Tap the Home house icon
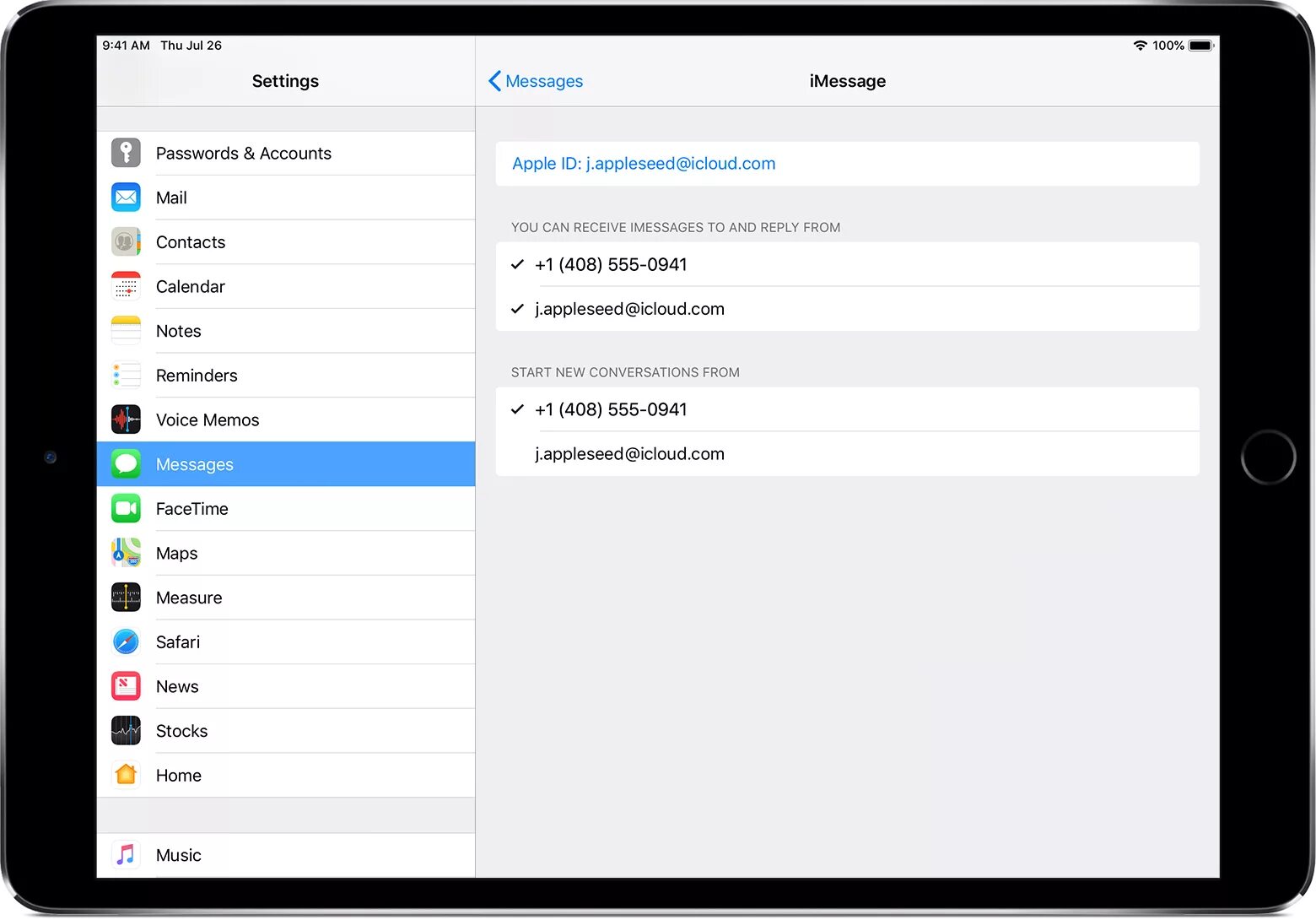The image size is (1316, 920). click(x=126, y=775)
